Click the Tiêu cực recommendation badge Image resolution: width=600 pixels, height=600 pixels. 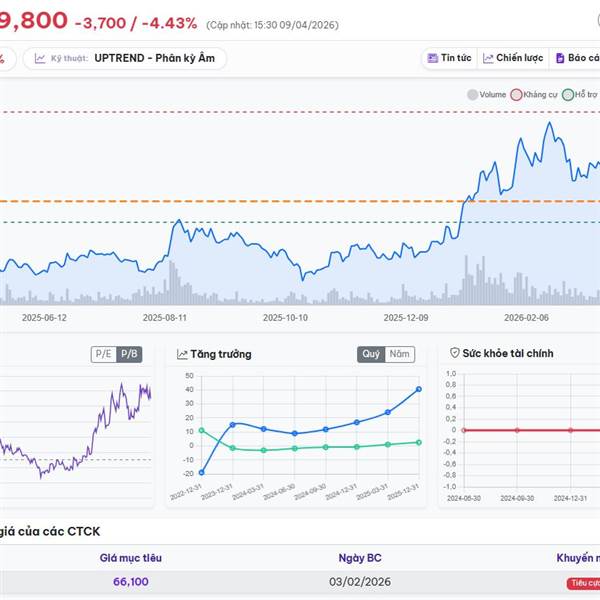[583, 582]
